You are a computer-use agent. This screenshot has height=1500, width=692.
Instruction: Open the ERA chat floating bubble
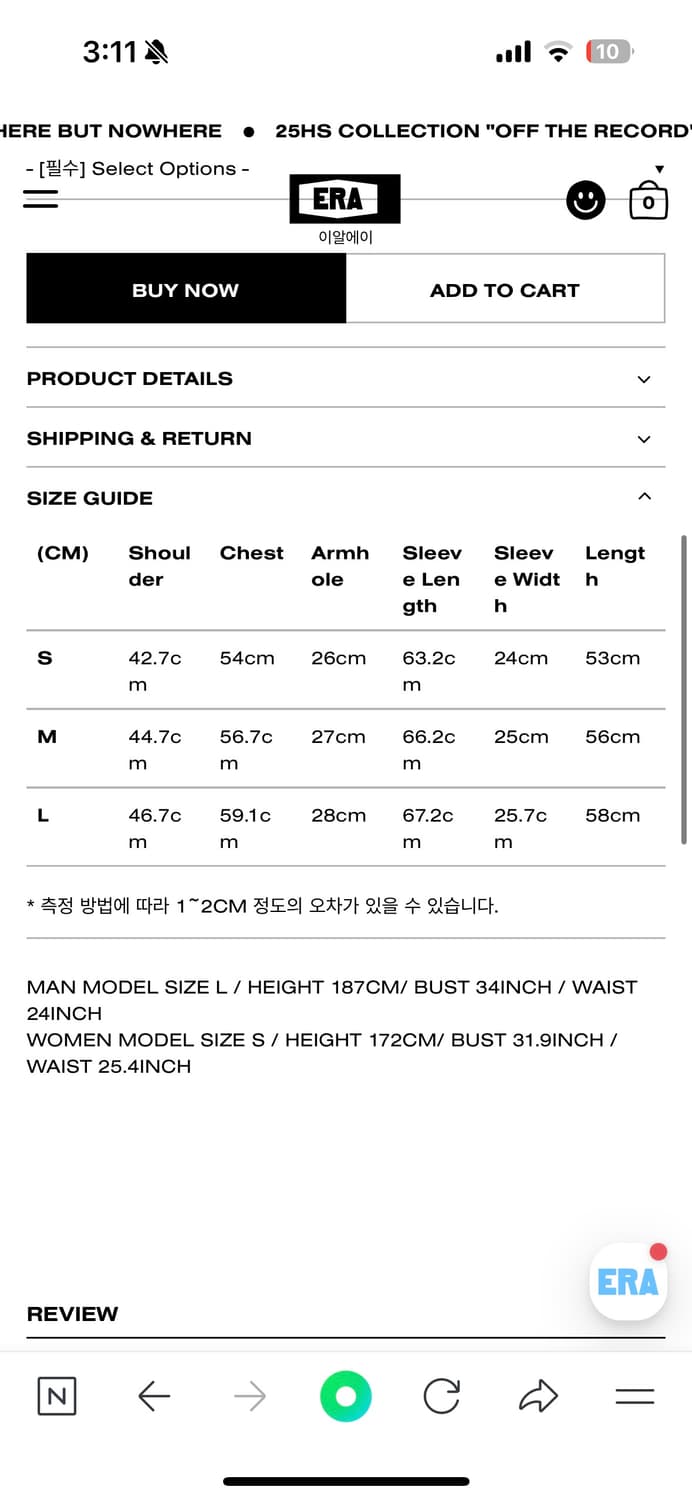[628, 1281]
